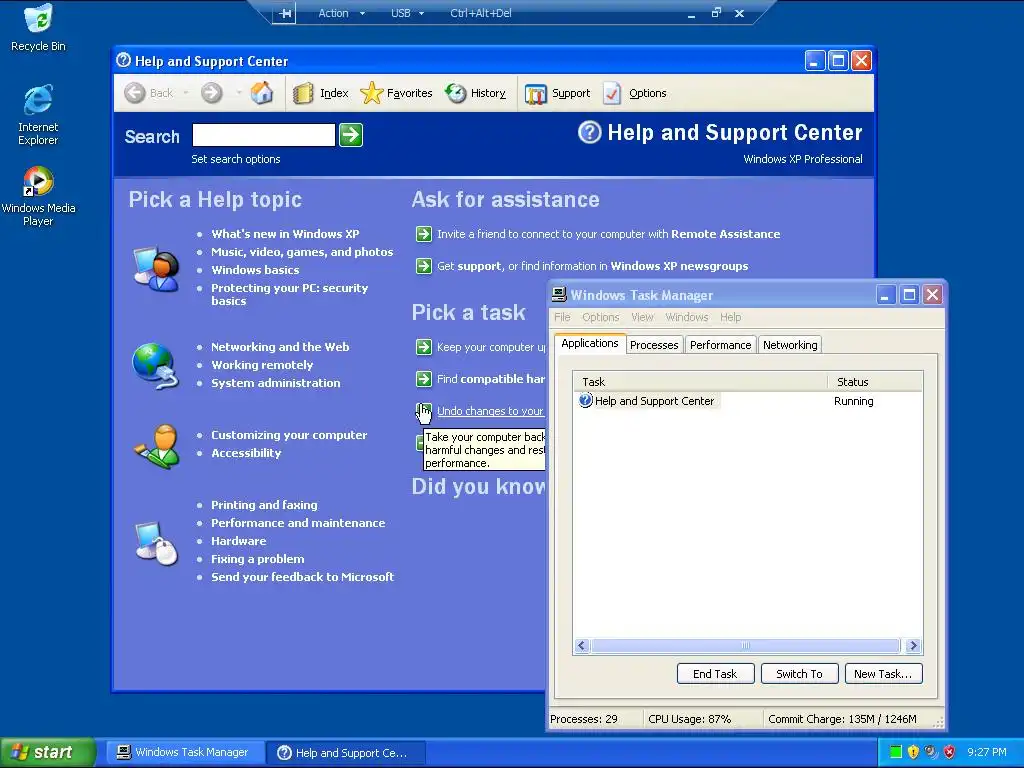Select Windows Task Manager taskbar button

185,752
